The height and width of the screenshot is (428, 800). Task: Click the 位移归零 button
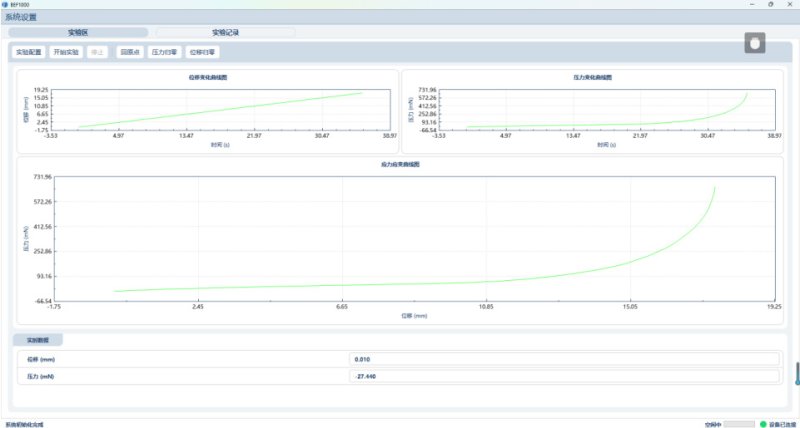click(202, 52)
